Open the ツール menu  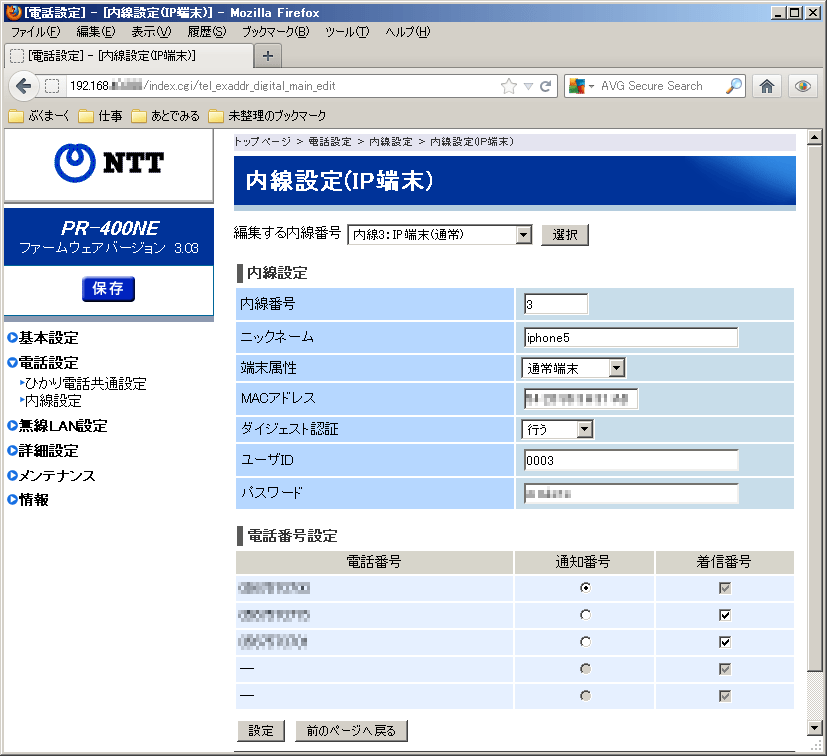[347, 32]
